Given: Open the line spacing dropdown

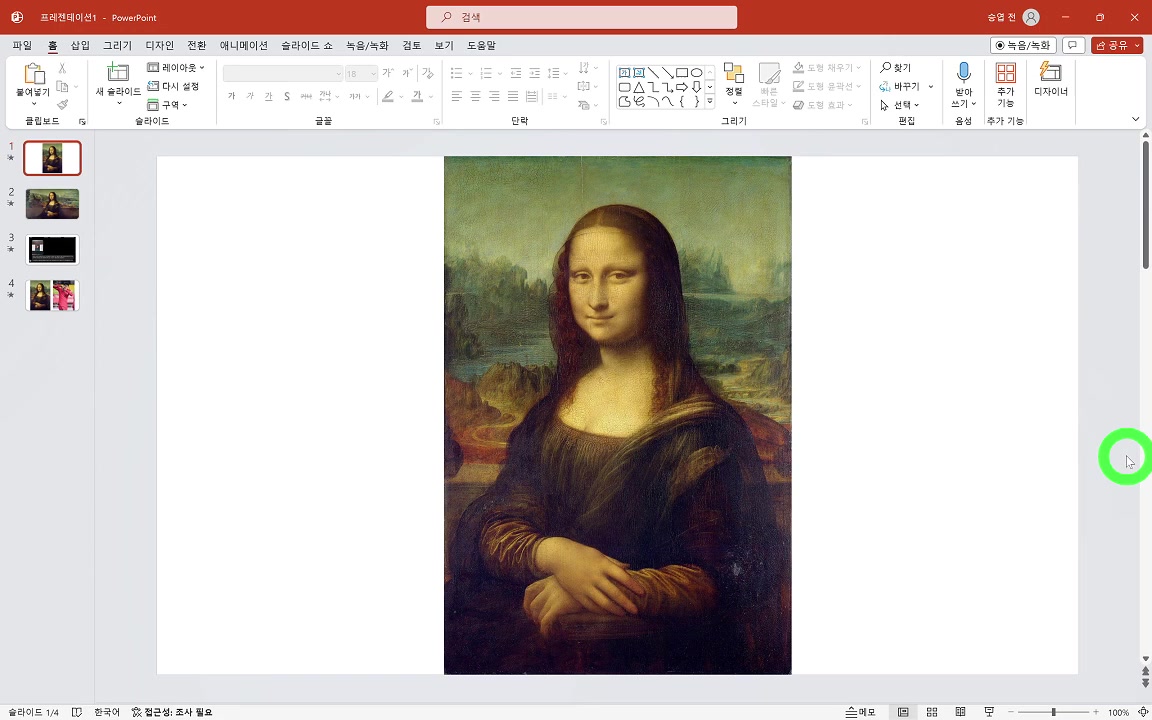Looking at the screenshot, I should [x=554, y=73].
